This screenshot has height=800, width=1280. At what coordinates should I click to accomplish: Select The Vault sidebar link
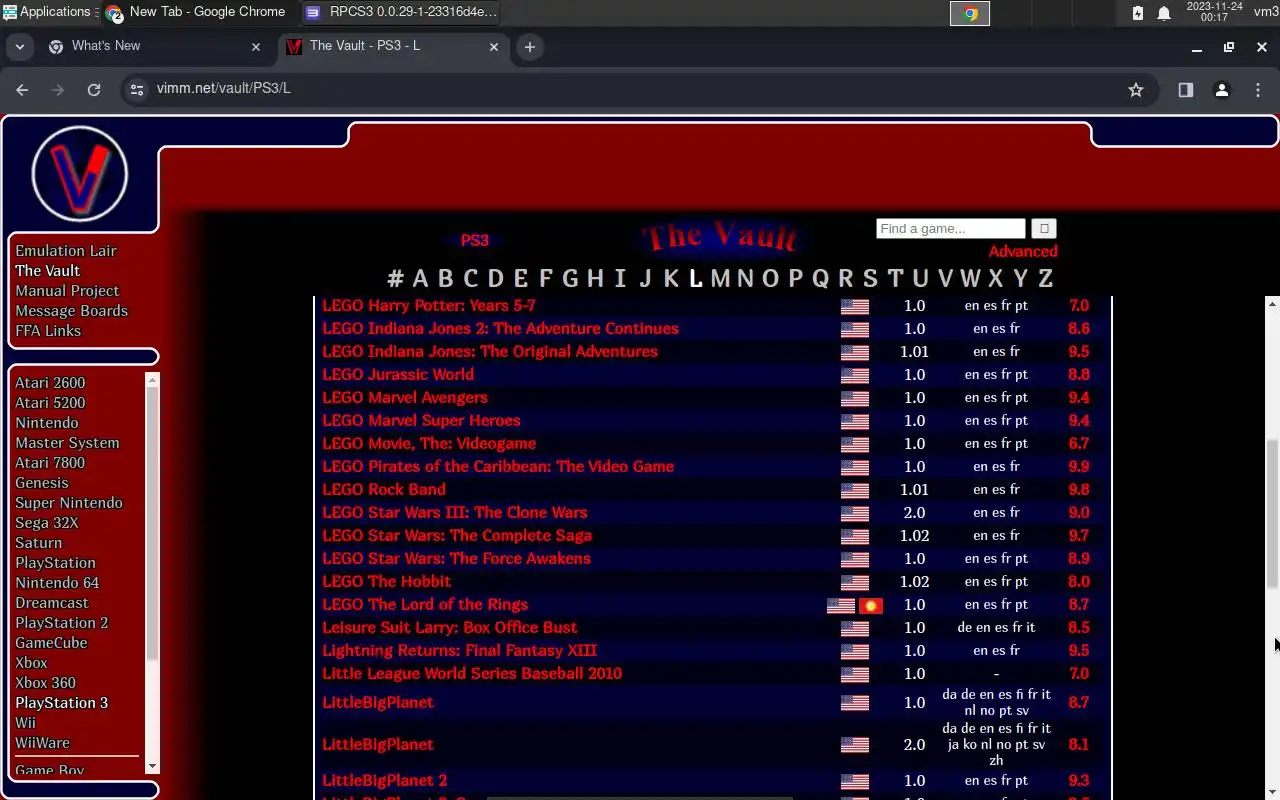coord(48,271)
